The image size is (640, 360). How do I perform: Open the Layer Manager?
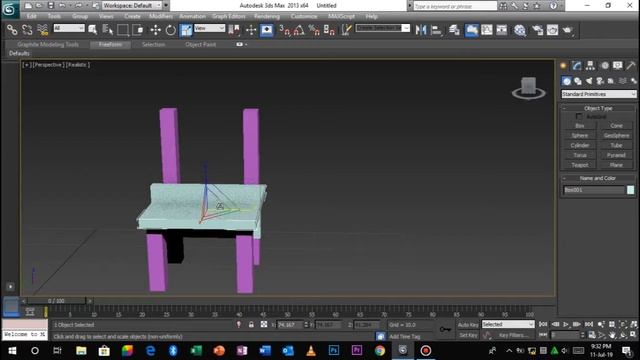point(454,30)
